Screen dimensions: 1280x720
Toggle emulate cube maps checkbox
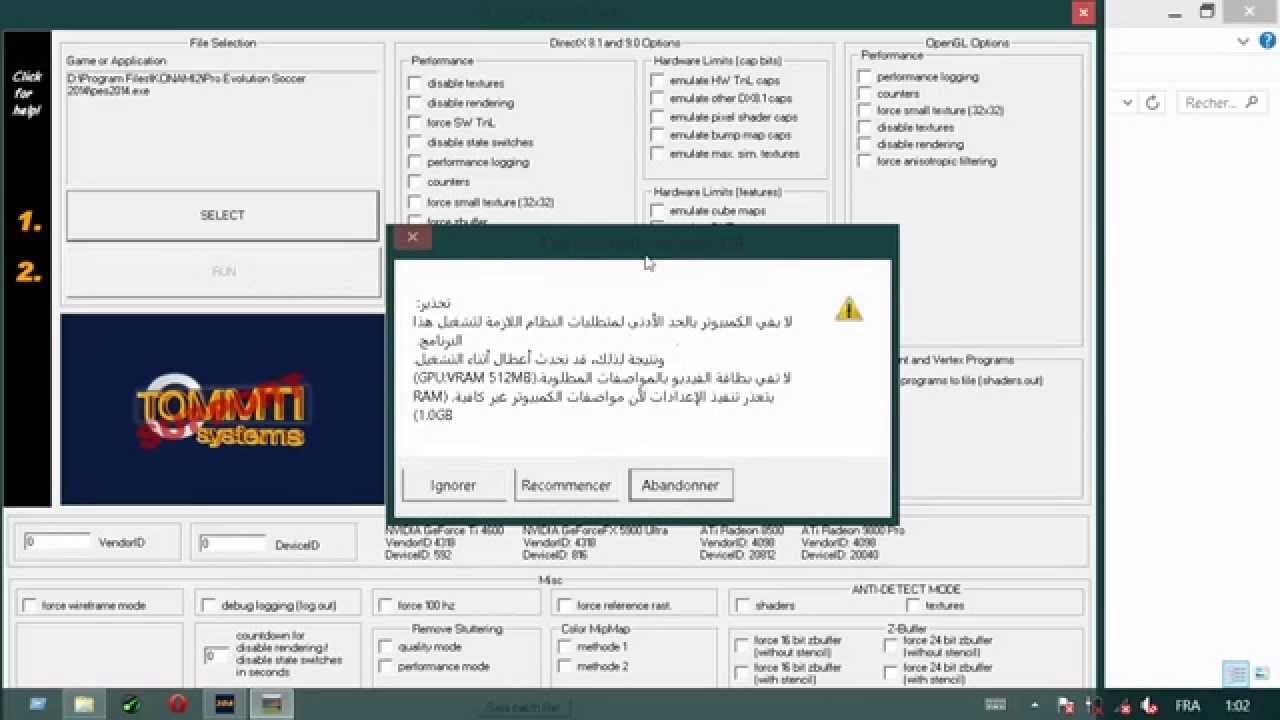coord(657,211)
